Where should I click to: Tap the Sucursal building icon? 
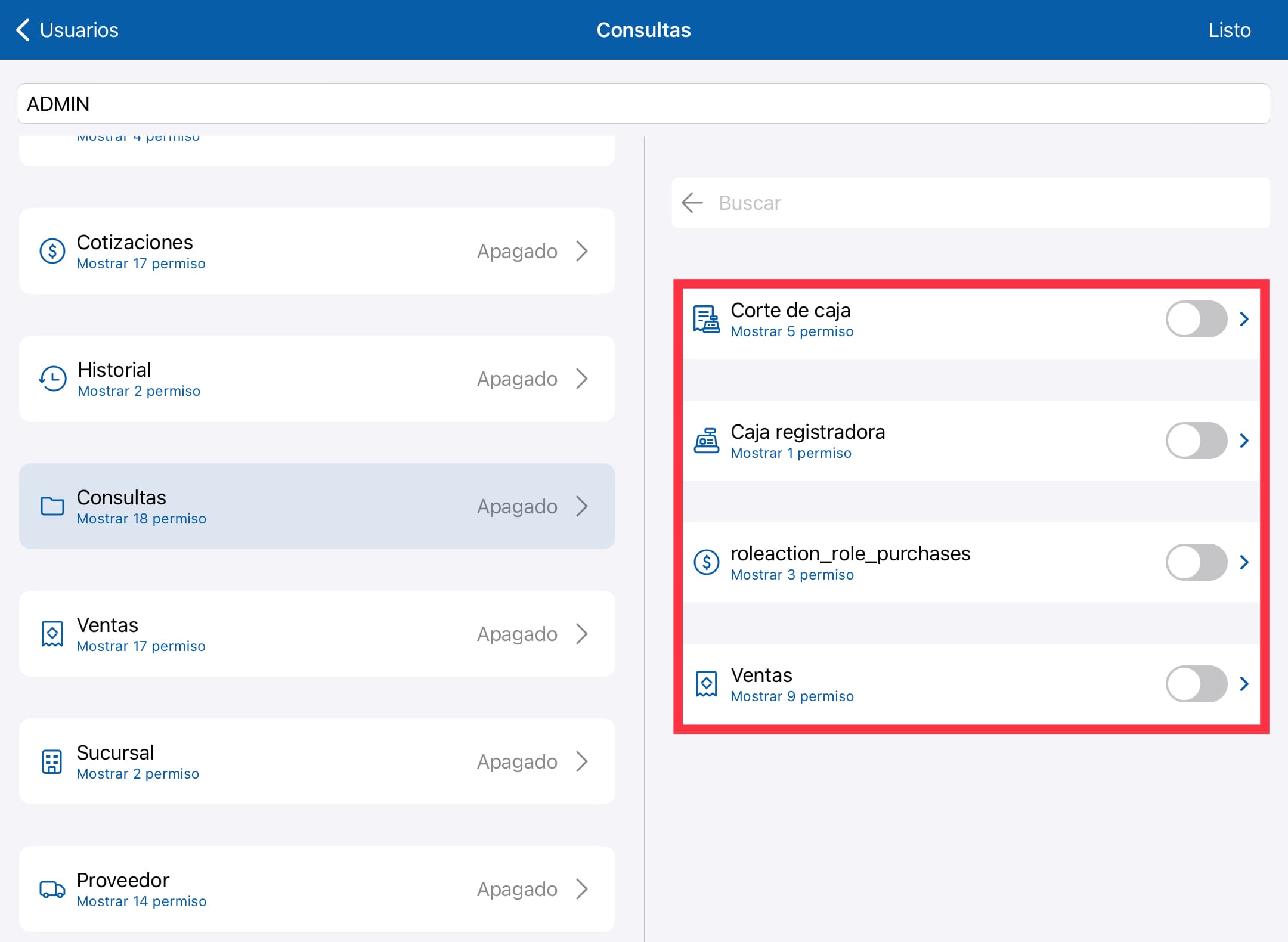(x=52, y=761)
